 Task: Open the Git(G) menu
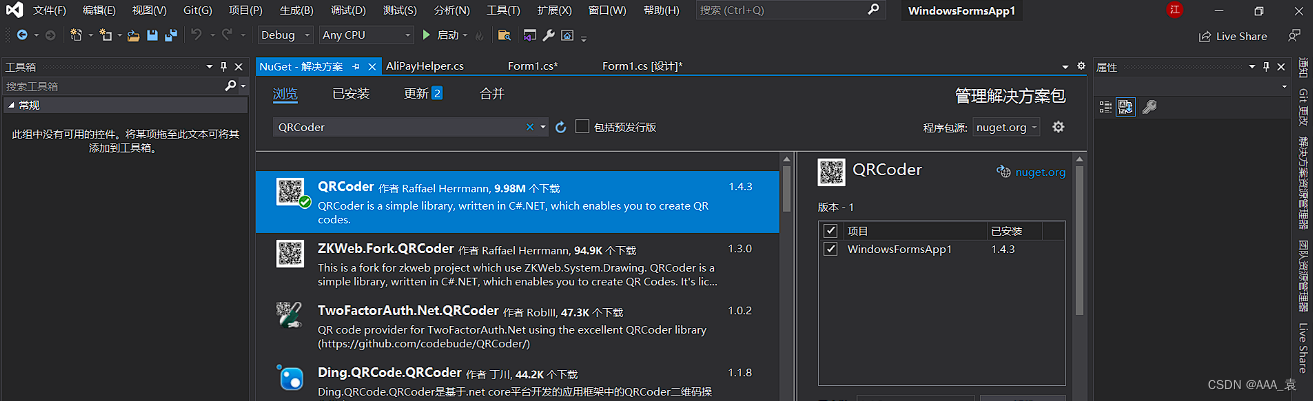(196, 10)
